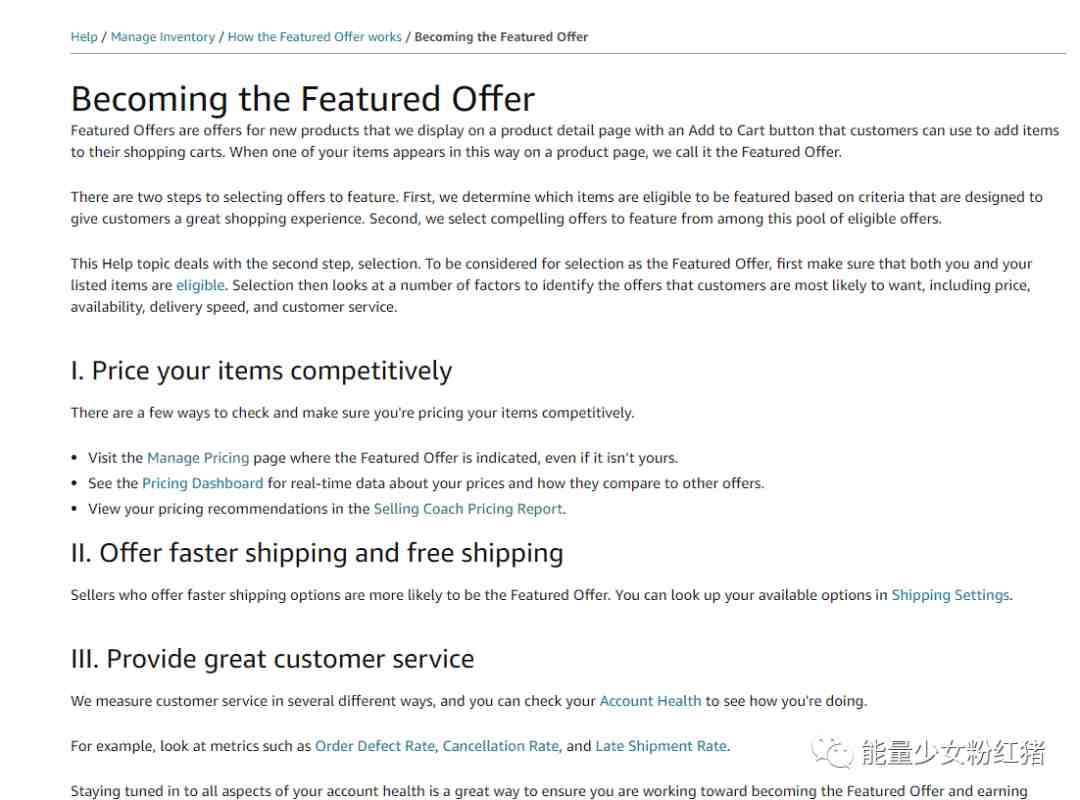The width and height of the screenshot is (1080, 800).
Task: Click the Price your items competitively heading
Action: 262,371
